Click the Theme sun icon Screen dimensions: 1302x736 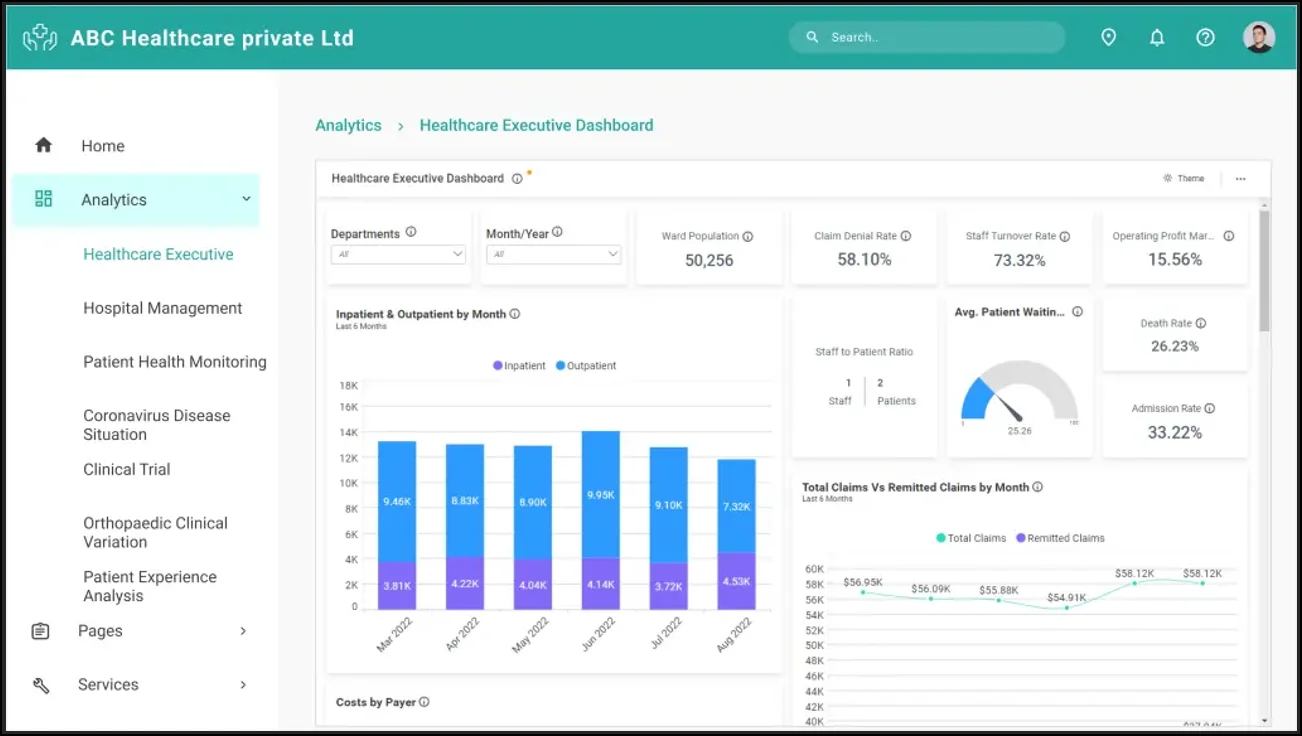coord(1167,178)
